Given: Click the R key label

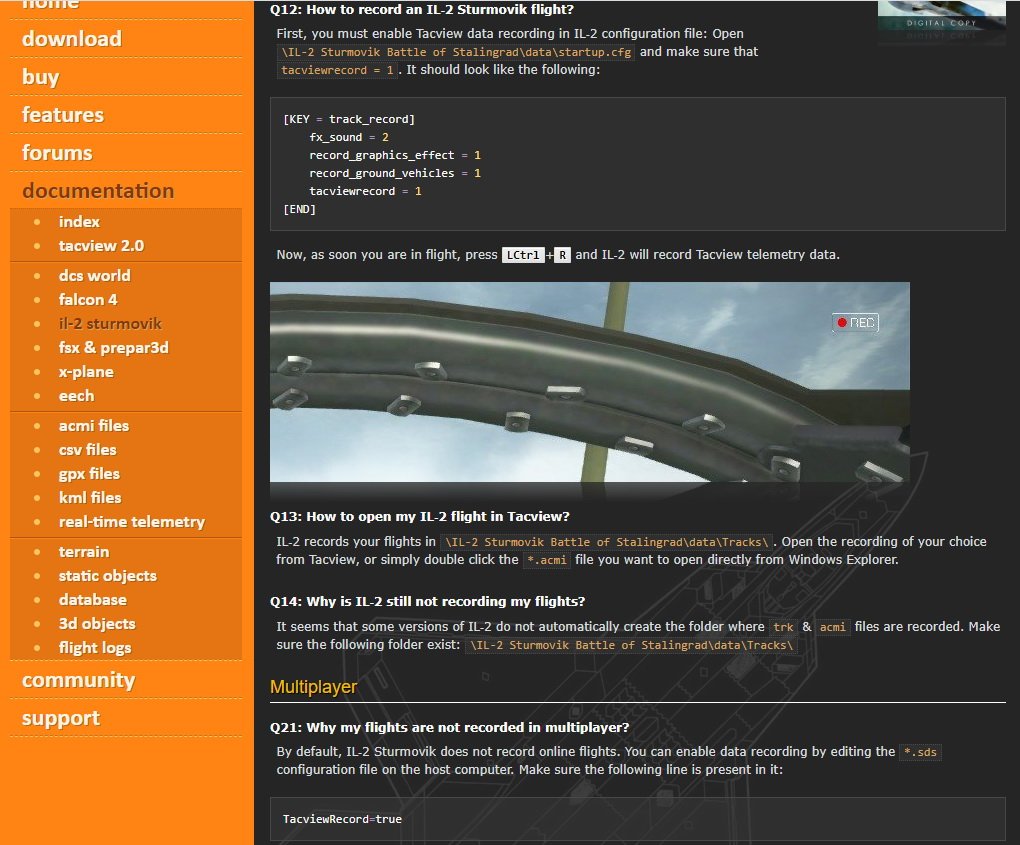Looking at the screenshot, I should (562, 255).
